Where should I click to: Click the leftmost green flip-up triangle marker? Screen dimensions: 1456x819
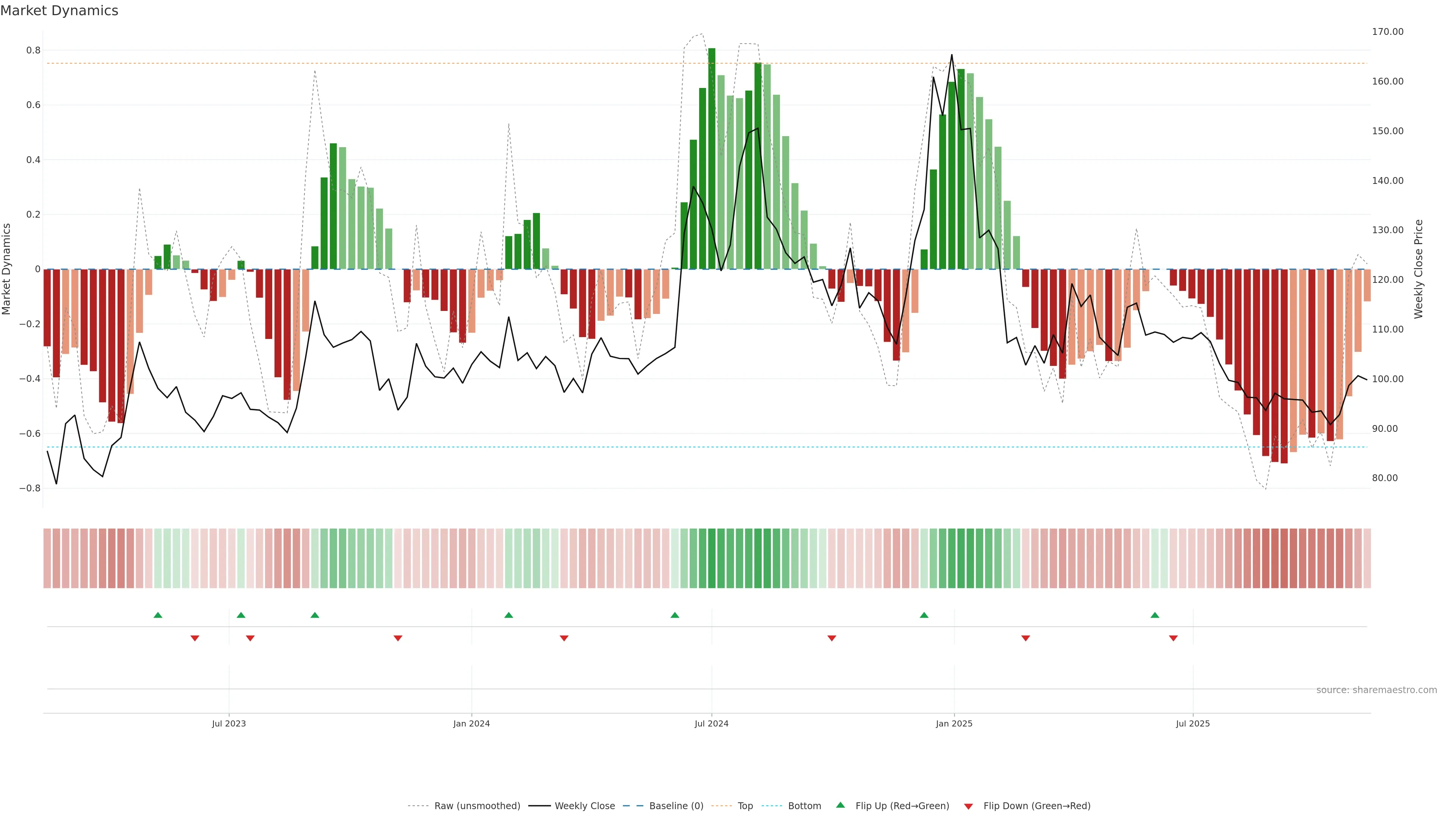pos(158,615)
